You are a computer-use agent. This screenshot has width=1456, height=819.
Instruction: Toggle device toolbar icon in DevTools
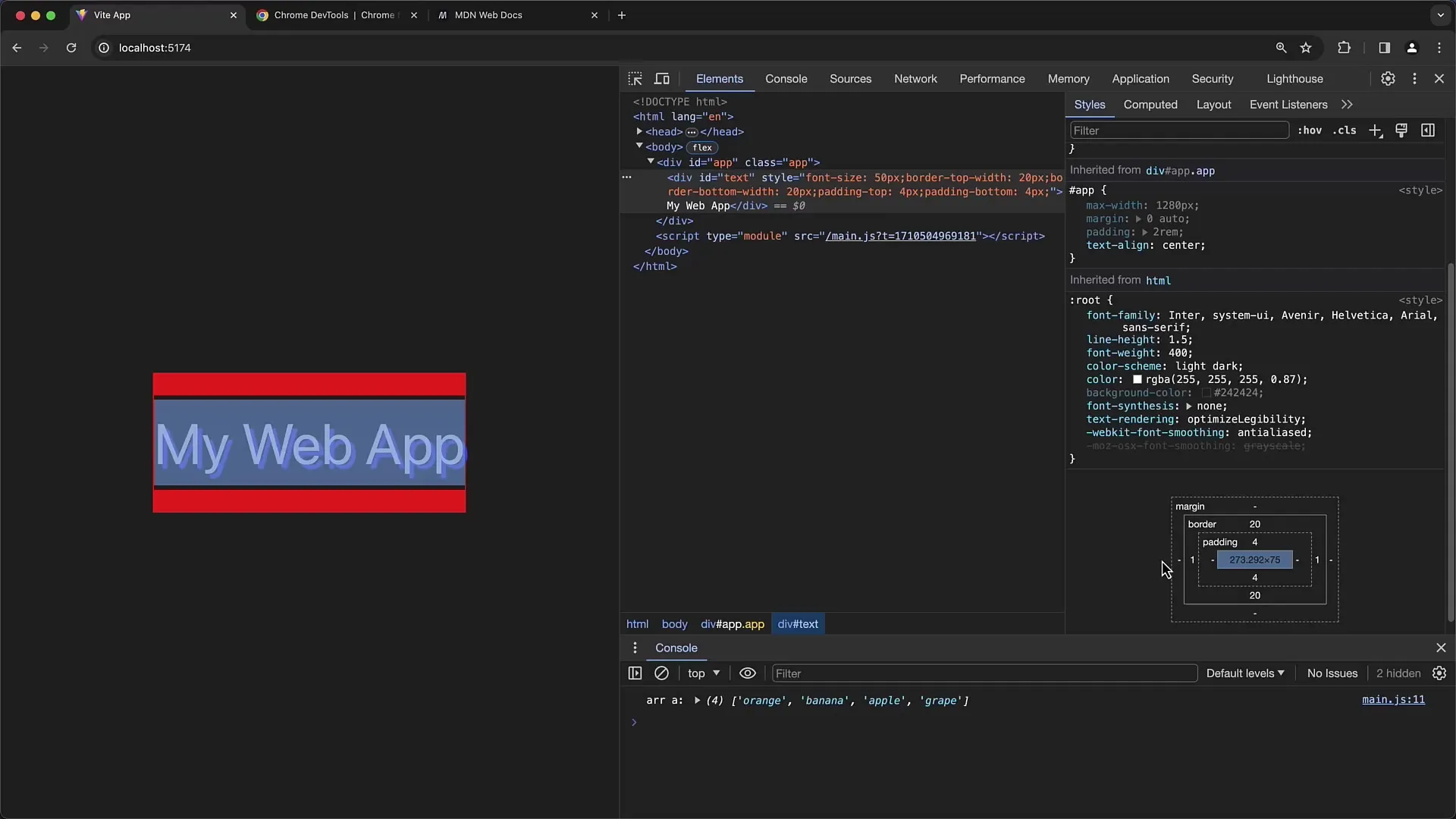[662, 79]
